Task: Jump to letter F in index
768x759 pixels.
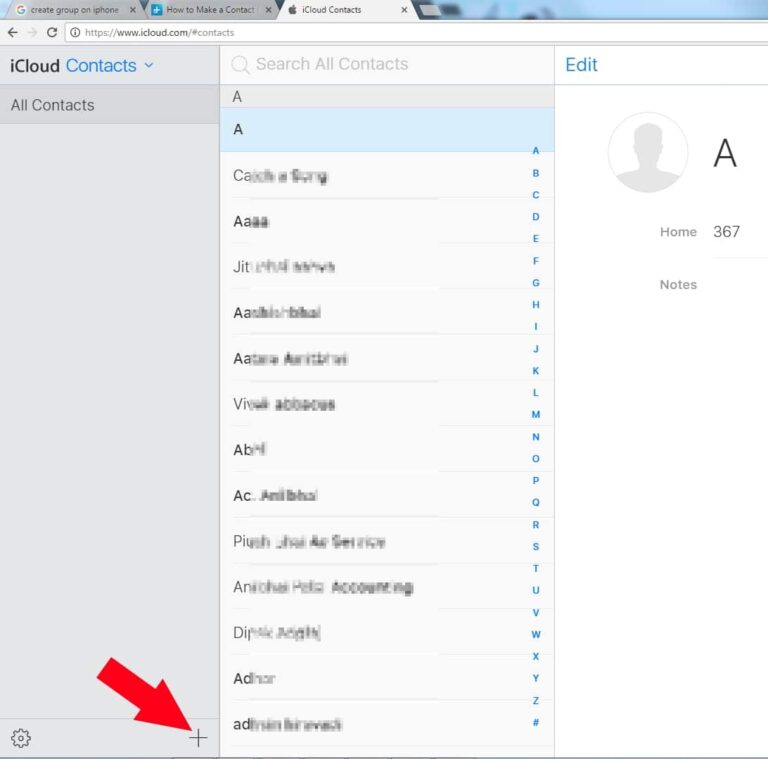Action: coord(536,261)
